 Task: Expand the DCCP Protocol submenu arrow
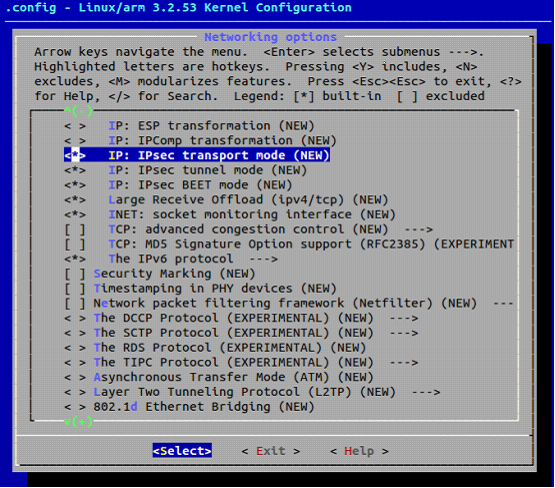404,318
